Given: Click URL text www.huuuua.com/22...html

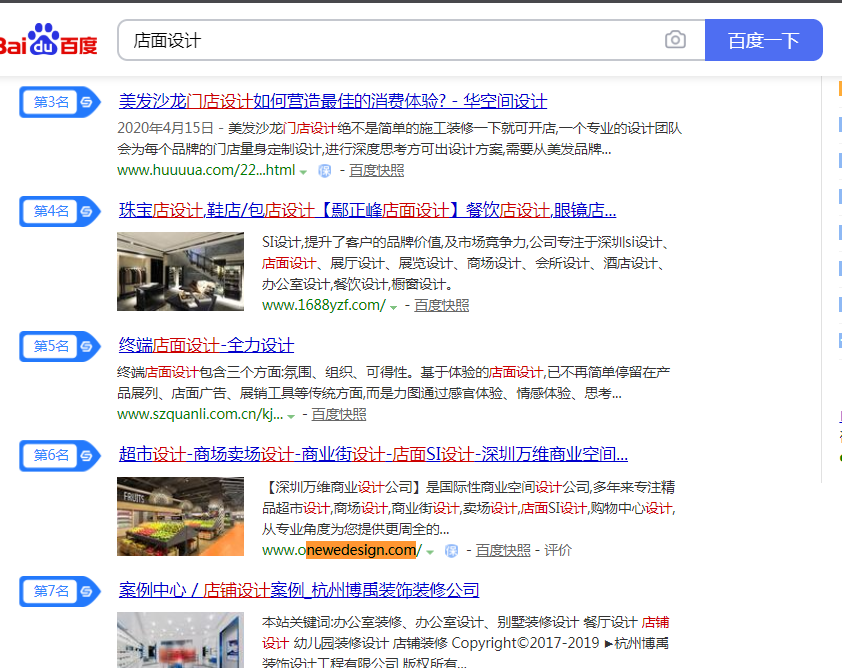Looking at the screenshot, I should (x=206, y=170).
